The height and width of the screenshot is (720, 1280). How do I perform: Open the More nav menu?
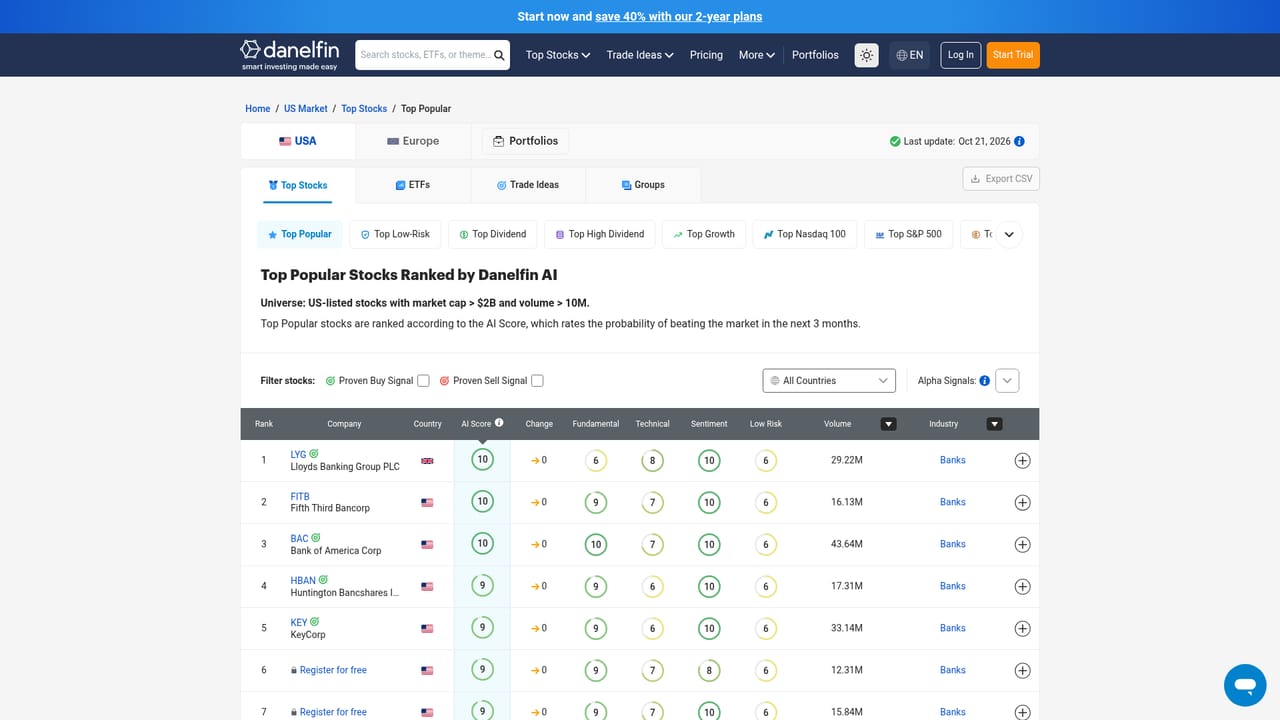(757, 55)
